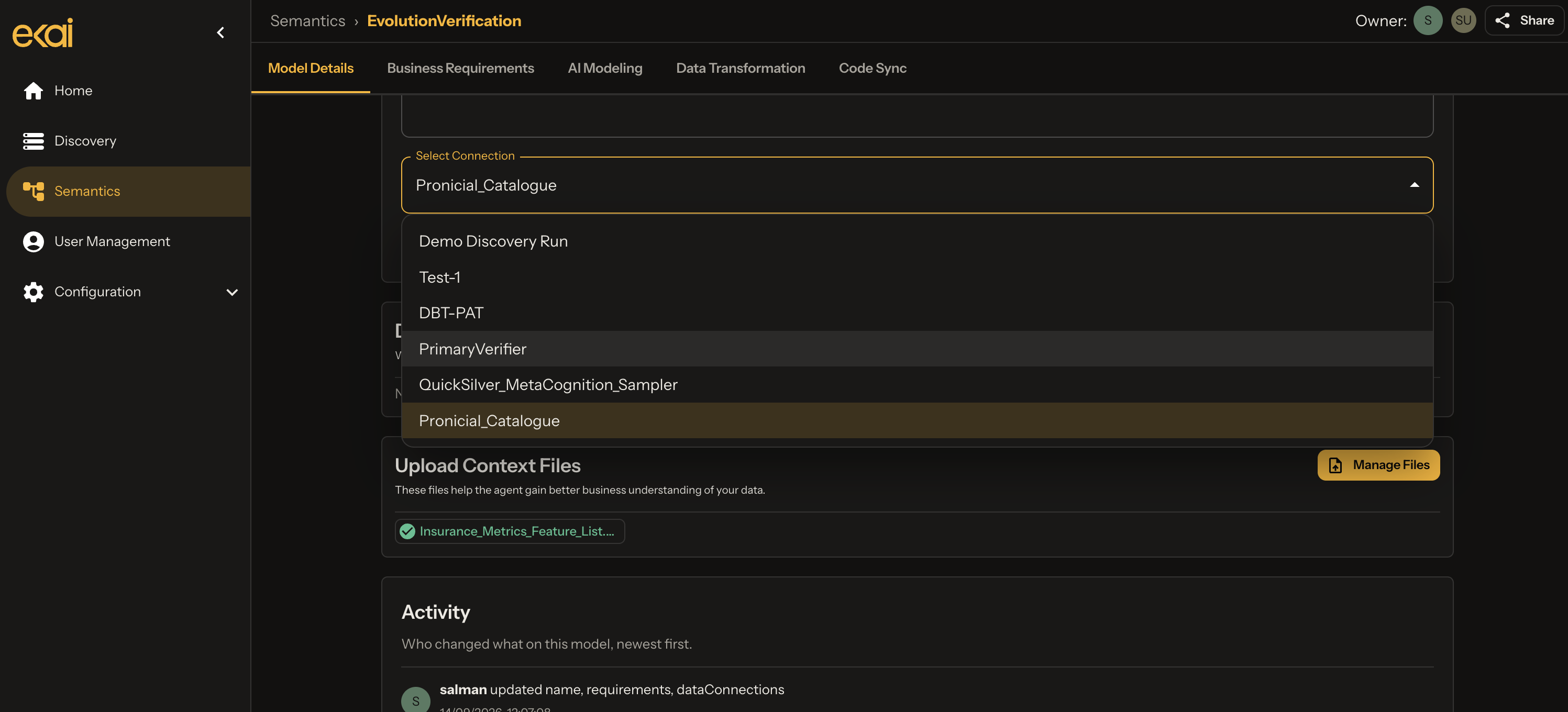Viewport: 1568px width, 712px height.
Task: Expand the Configuration menu chevron
Action: pos(232,292)
